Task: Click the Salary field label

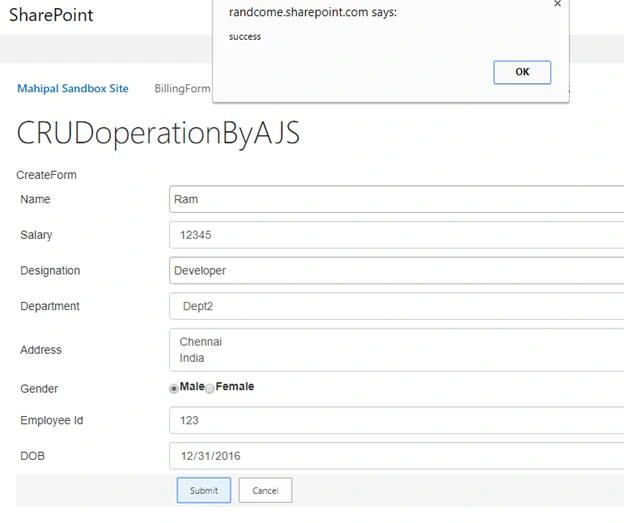Action: 36,235
